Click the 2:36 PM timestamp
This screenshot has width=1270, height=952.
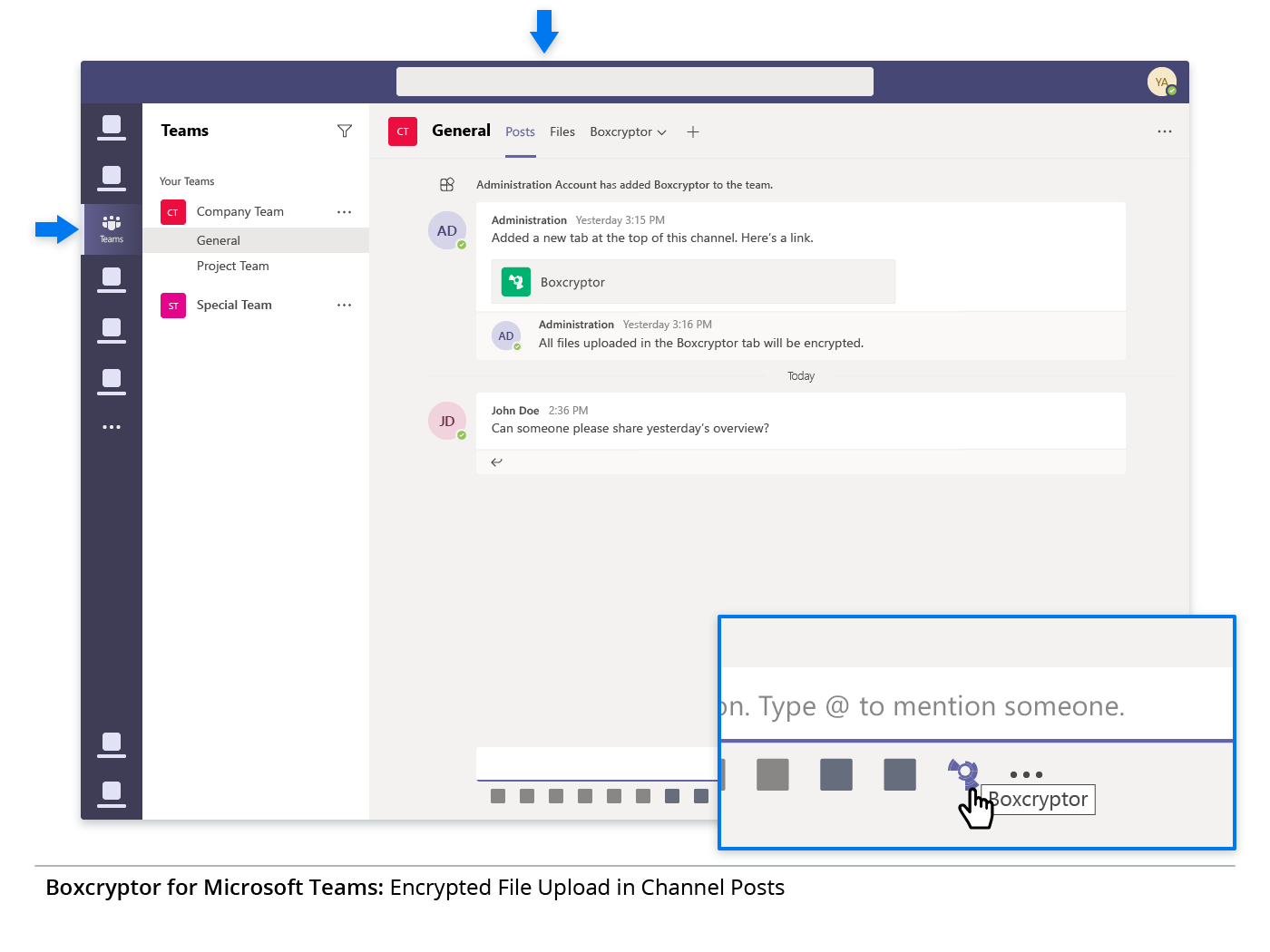[x=568, y=411]
